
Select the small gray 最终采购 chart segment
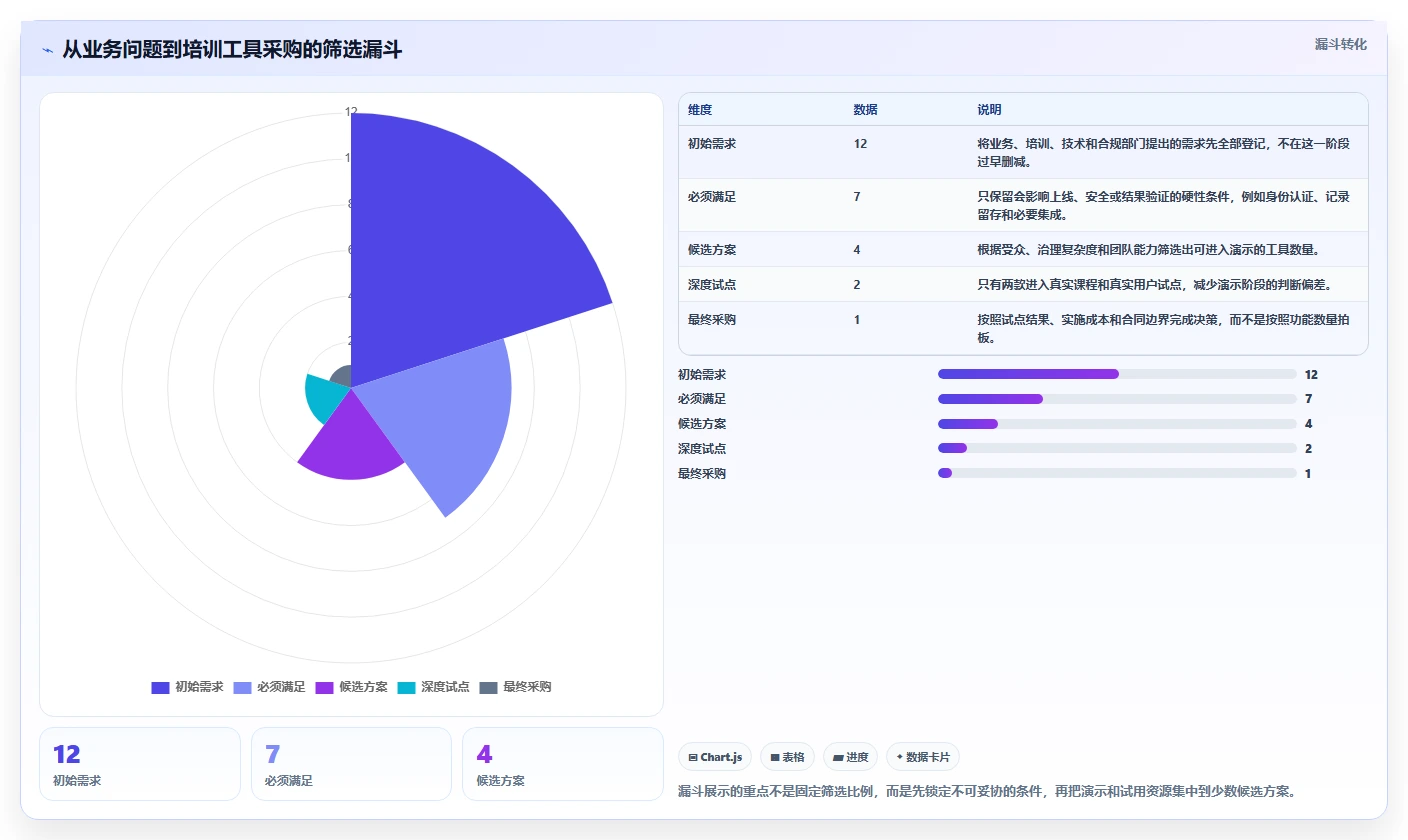click(x=342, y=378)
